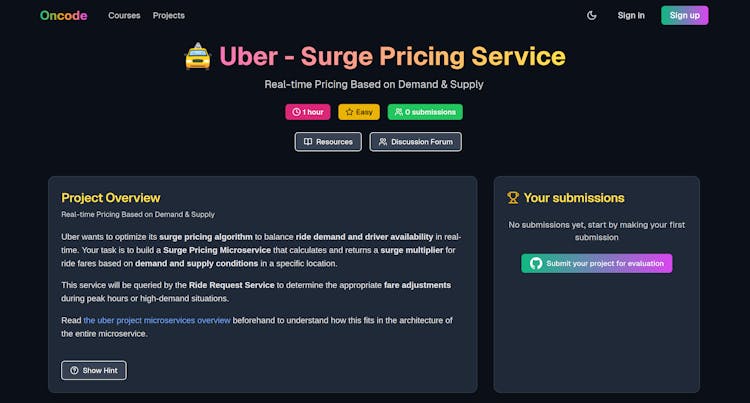Click the question mark icon on Show Hint

pyautogui.click(x=74, y=370)
